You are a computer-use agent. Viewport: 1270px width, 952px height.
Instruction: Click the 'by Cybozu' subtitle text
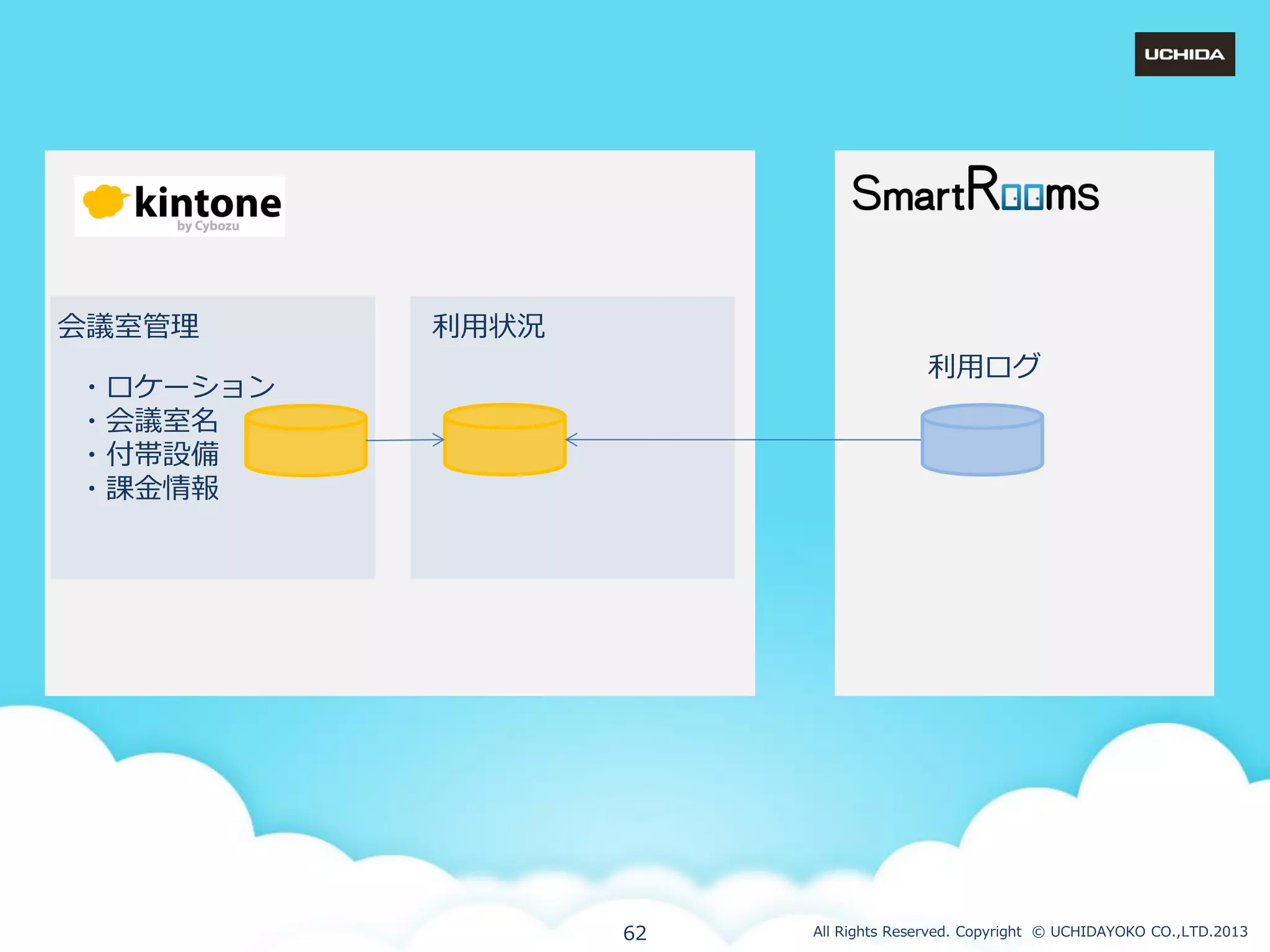click(x=208, y=226)
